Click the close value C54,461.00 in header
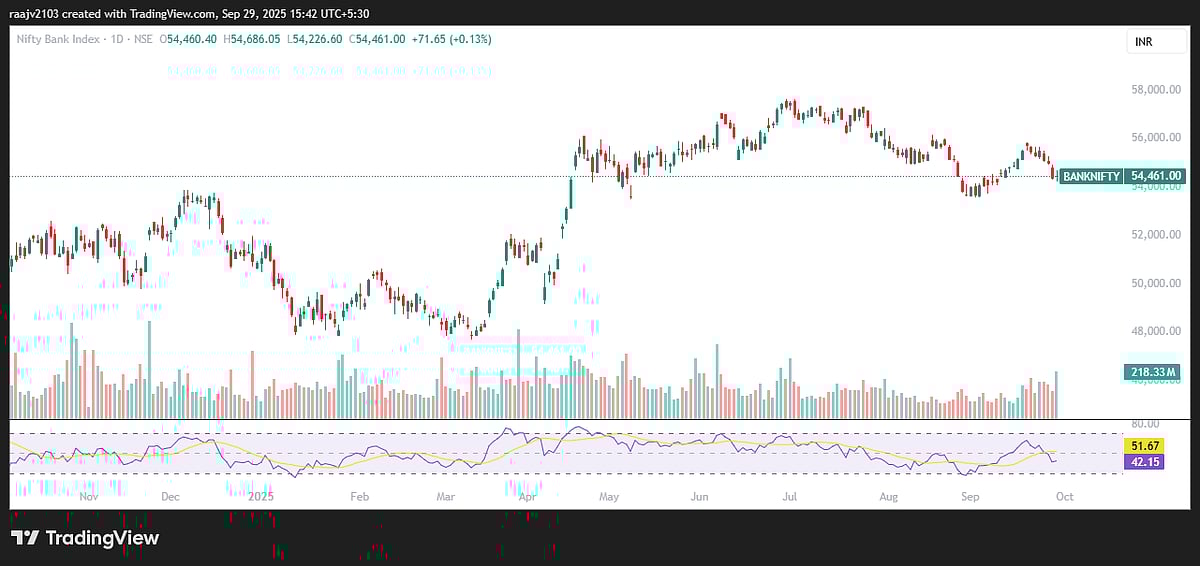This screenshot has width=1200, height=566. coord(377,39)
